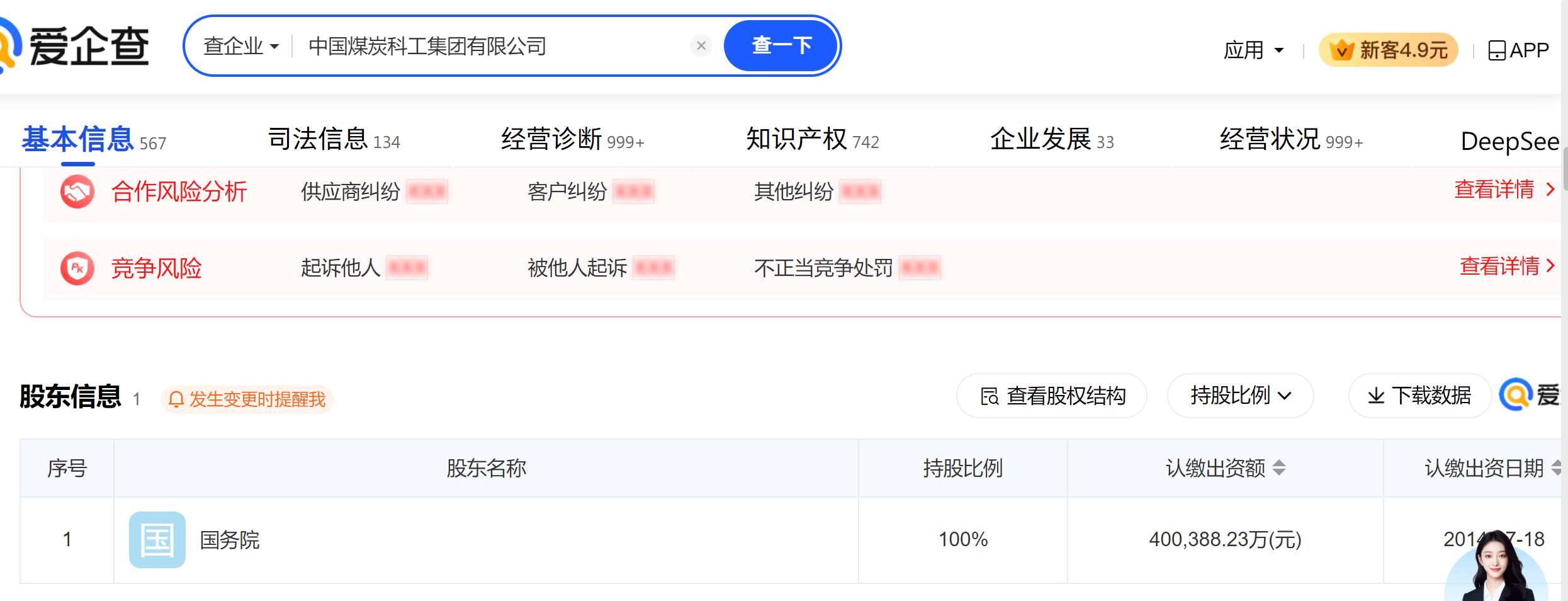Switch to the 基本信息 tab
Screen dimensions: 1568x601
(x=94, y=140)
